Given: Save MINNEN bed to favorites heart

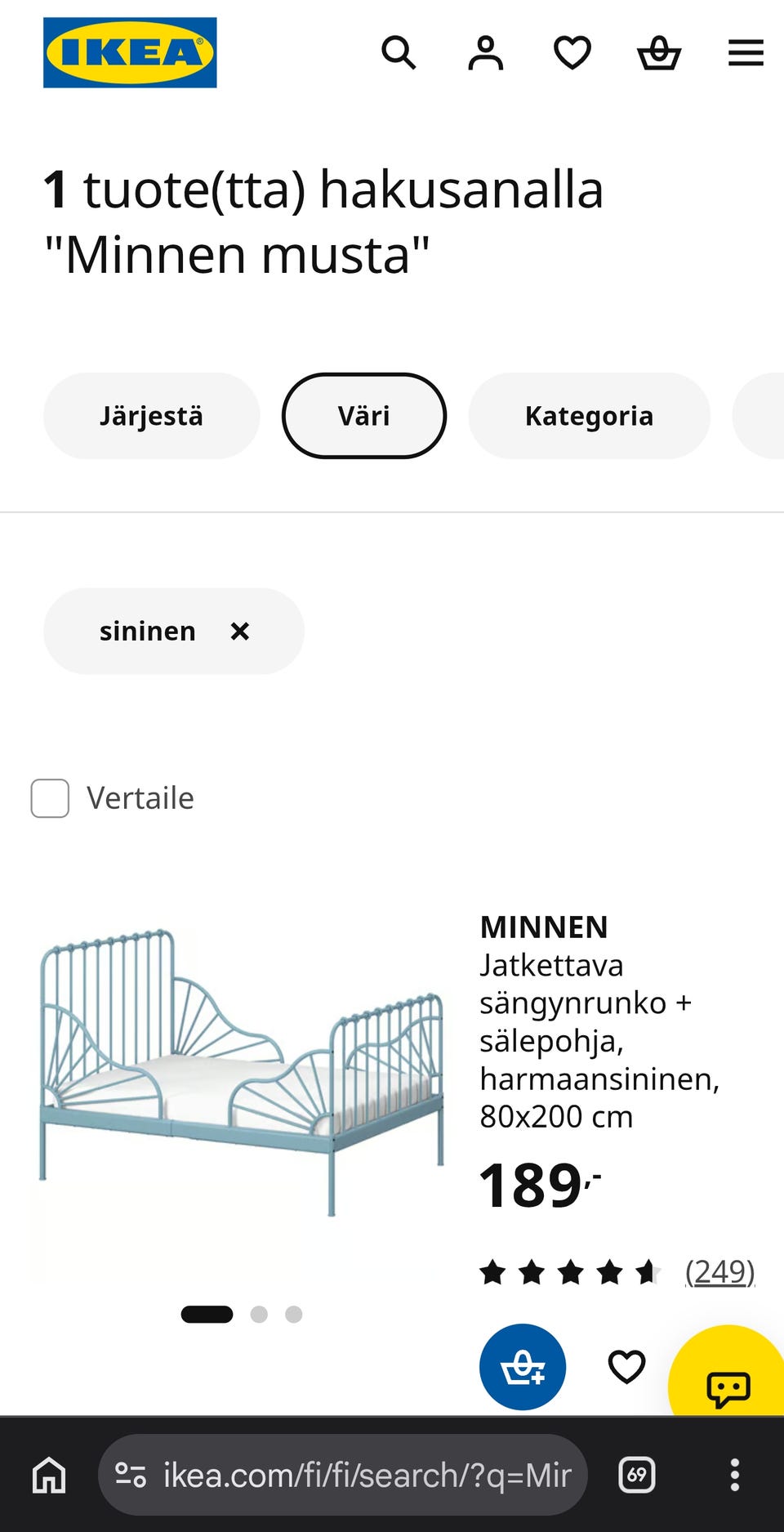Looking at the screenshot, I should pyautogui.click(x=626, y=1367).
